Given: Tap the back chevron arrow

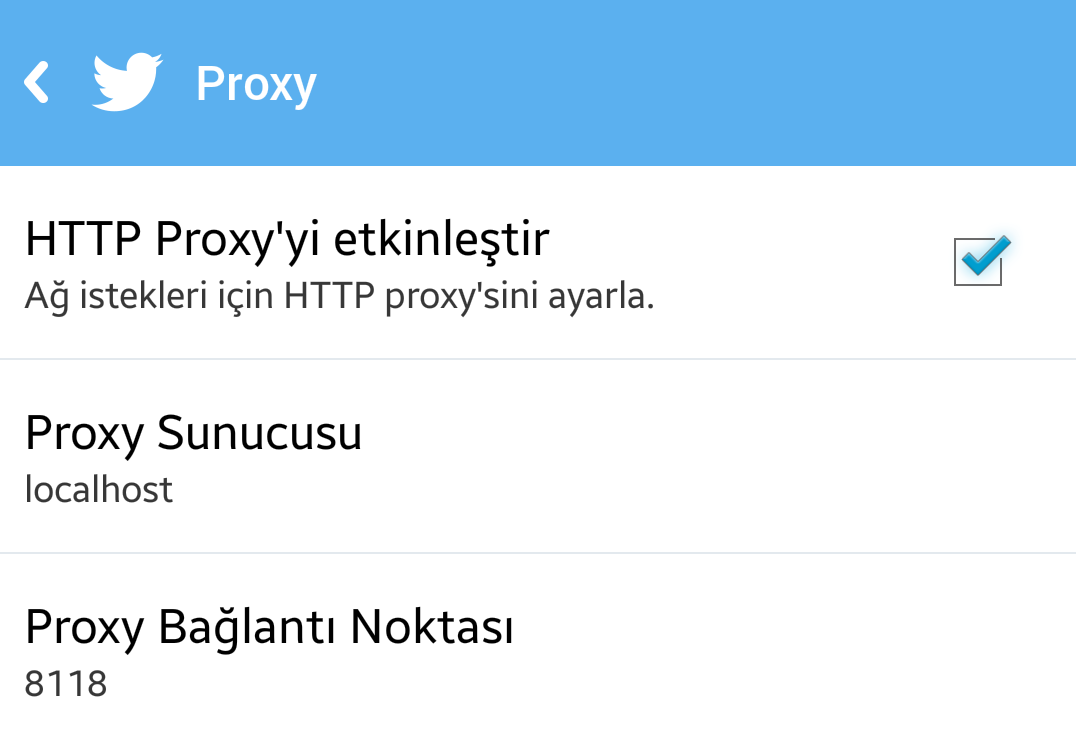Looking at the screenshot, I should click(36, 82).
